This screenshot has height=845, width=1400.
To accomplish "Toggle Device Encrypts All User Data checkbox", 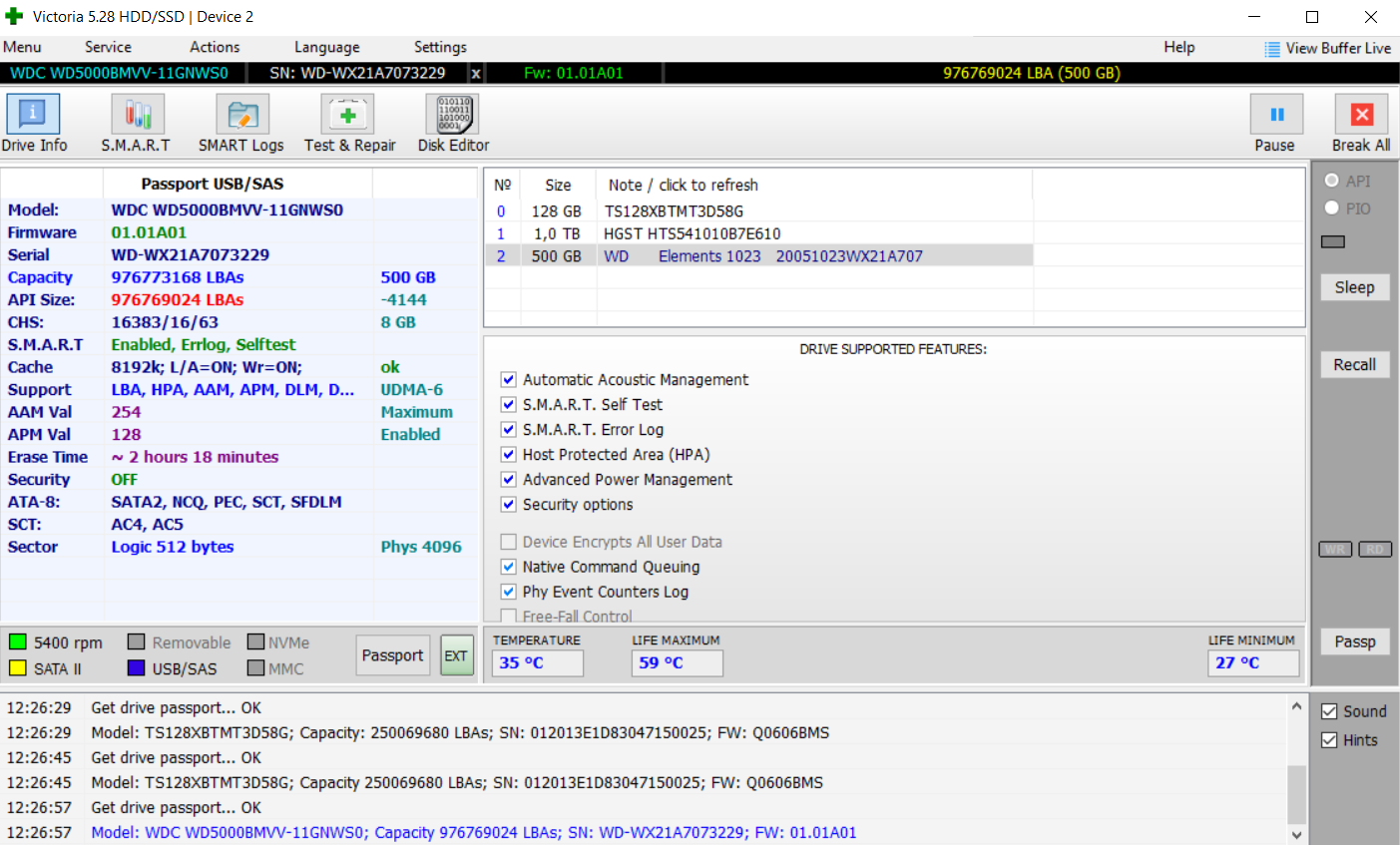I will click(x=509, y=542).
